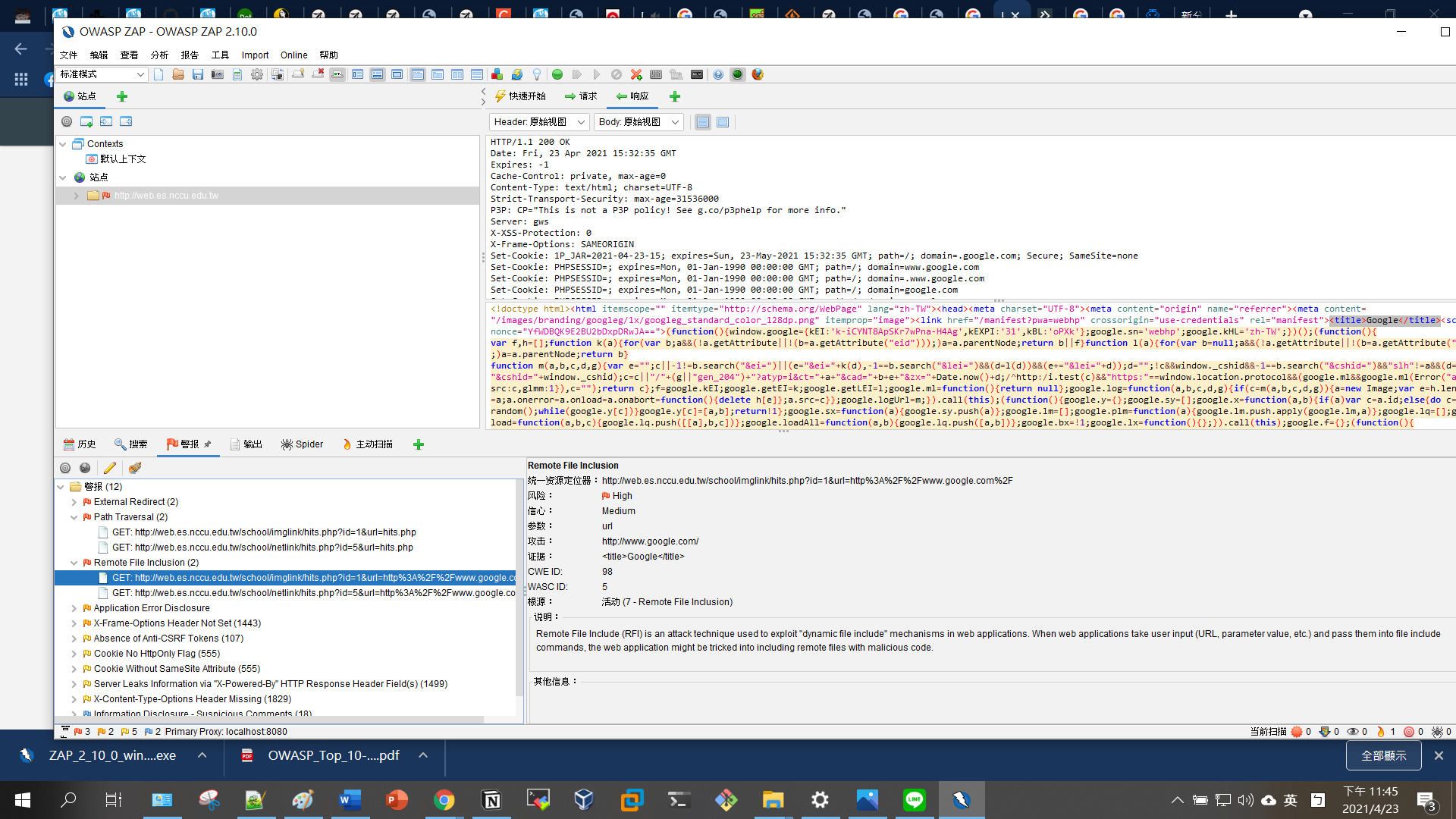1456x819 pixels.
Task: Click the Spider tab in the bottom panel
Action: pyautogui.click(x=302, y=444)
